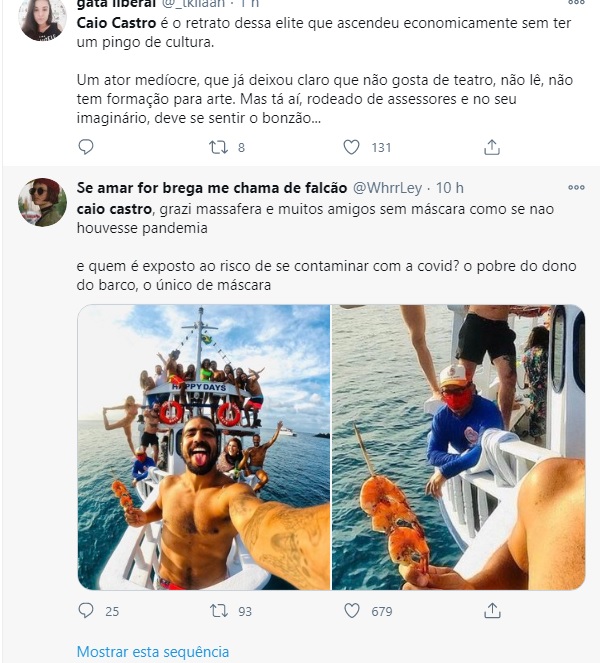Like the tweet with 679 likes

coord(351,610)
